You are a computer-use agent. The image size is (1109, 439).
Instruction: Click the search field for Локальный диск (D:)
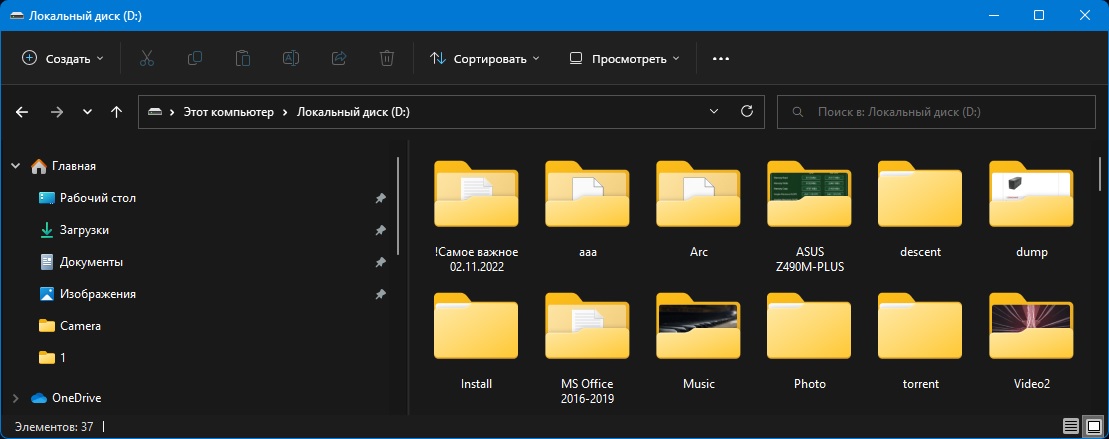click(936, 112)
